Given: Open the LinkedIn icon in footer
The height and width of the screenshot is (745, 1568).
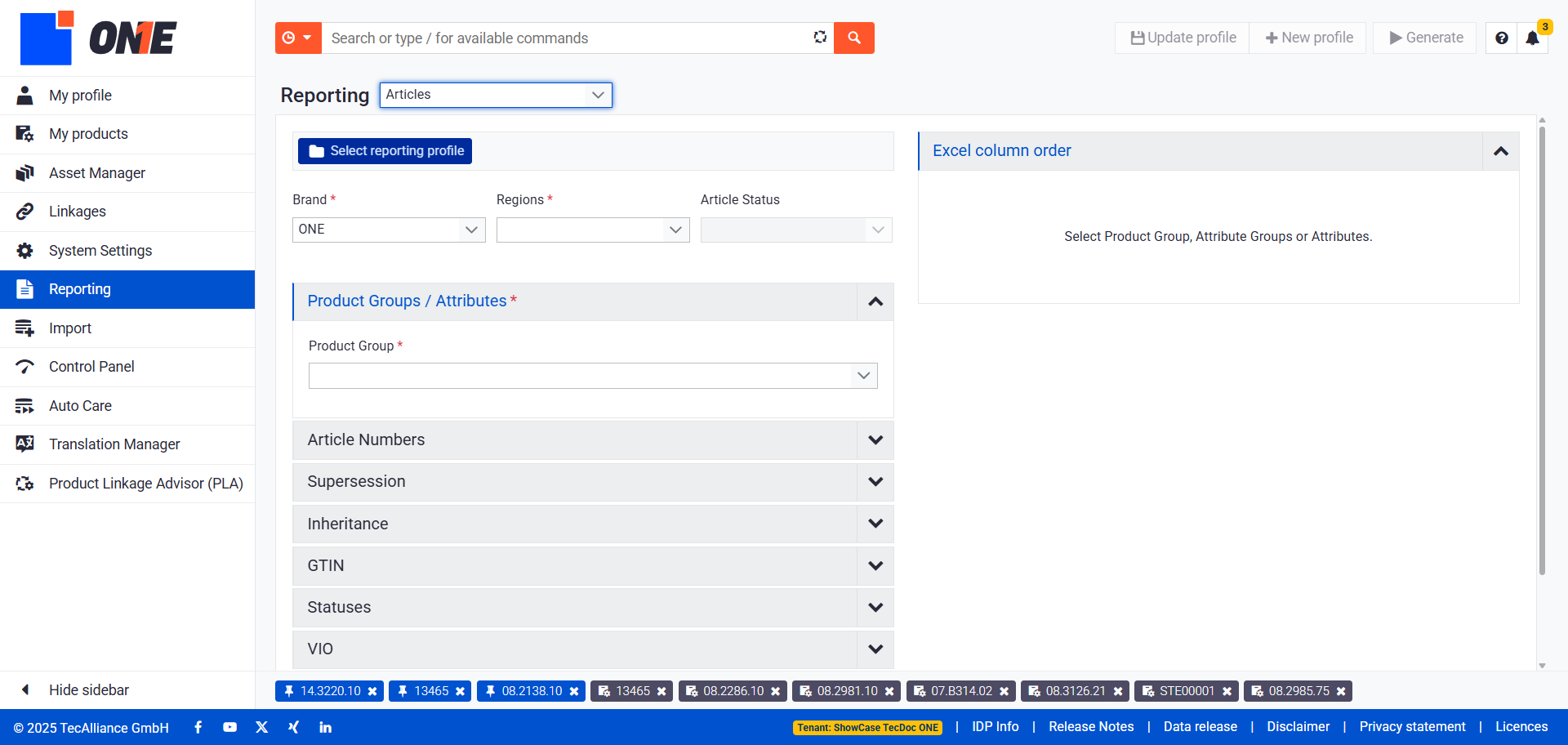Looking at the screenshot, I should (325, 727).
